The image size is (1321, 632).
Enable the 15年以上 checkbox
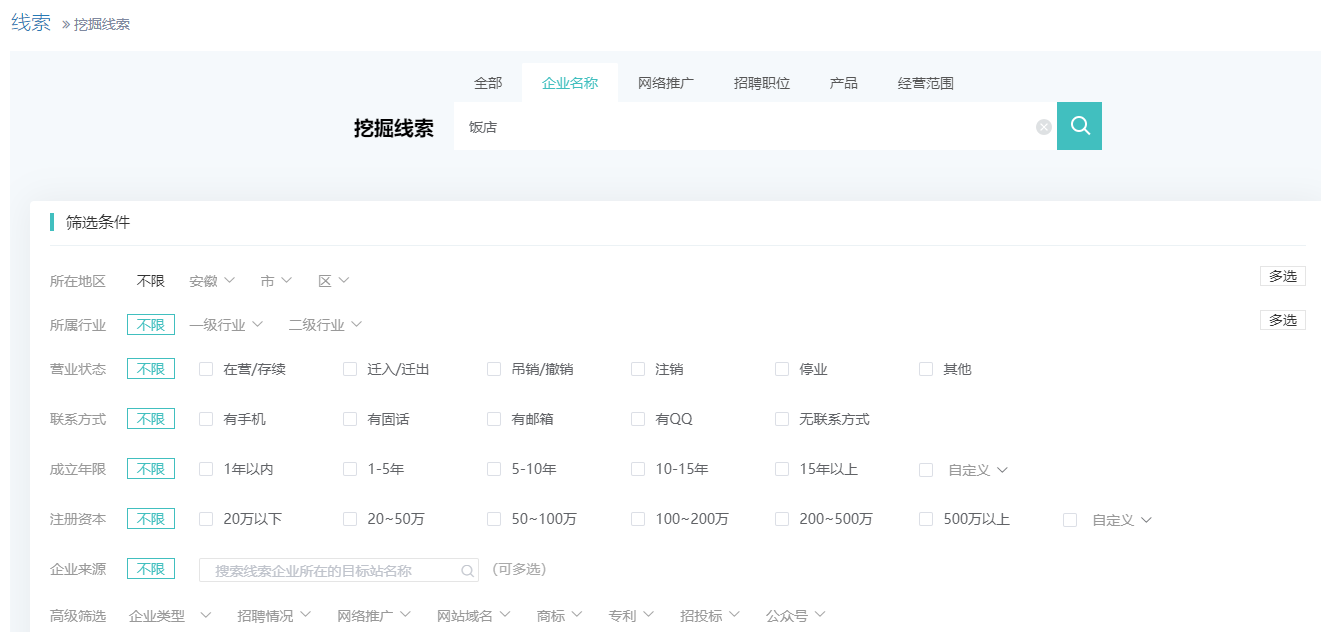pyautogui.click(x=782, y=469)
